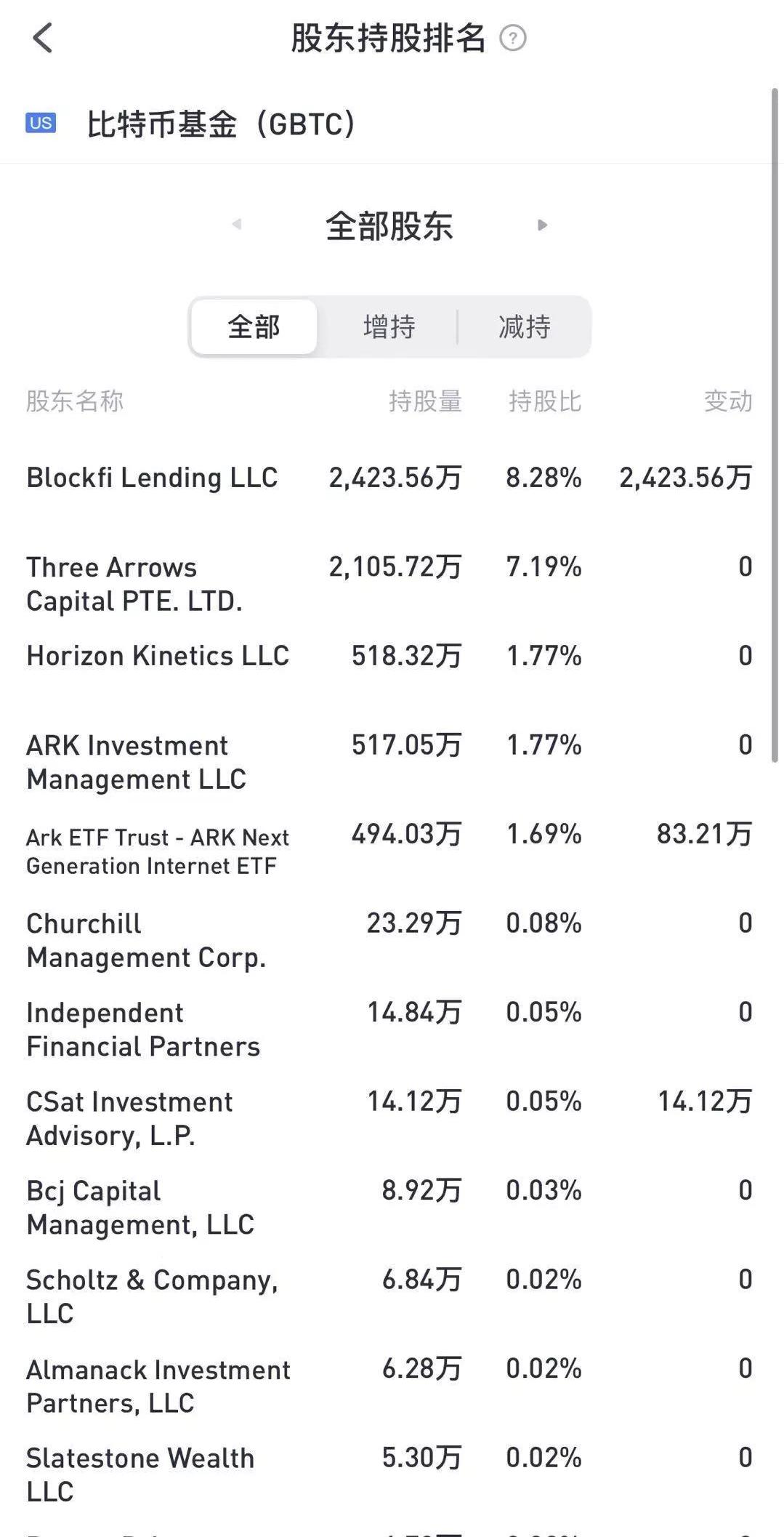This screenshot has width=784, height=1537.
Task: Open Blockfi Lending LLC shareholder row
Action: 389,478
